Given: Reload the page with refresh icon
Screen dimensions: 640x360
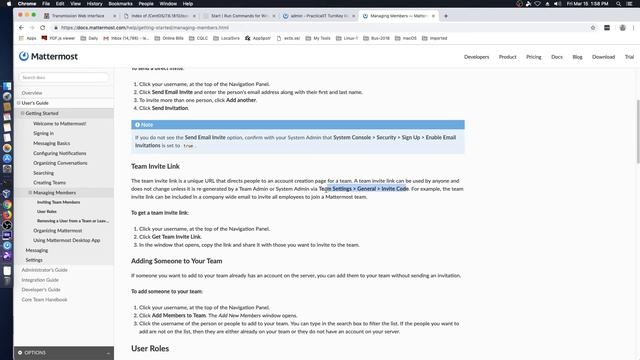Looking at the screenshot, I should [x=43, y=28].
